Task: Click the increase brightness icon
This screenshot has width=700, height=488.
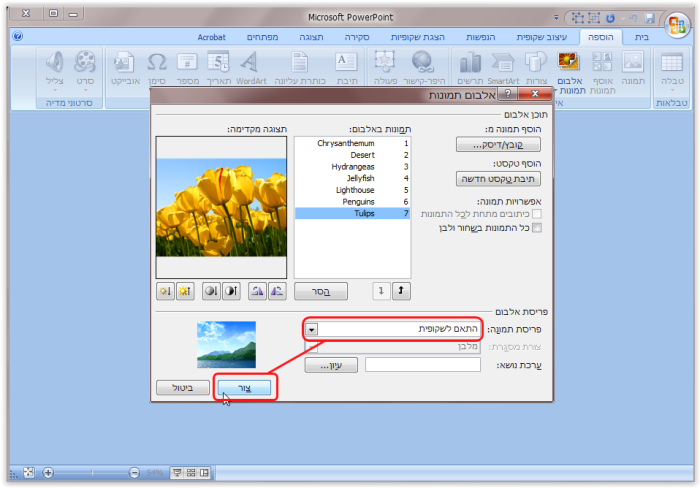Action: point(186,291)
